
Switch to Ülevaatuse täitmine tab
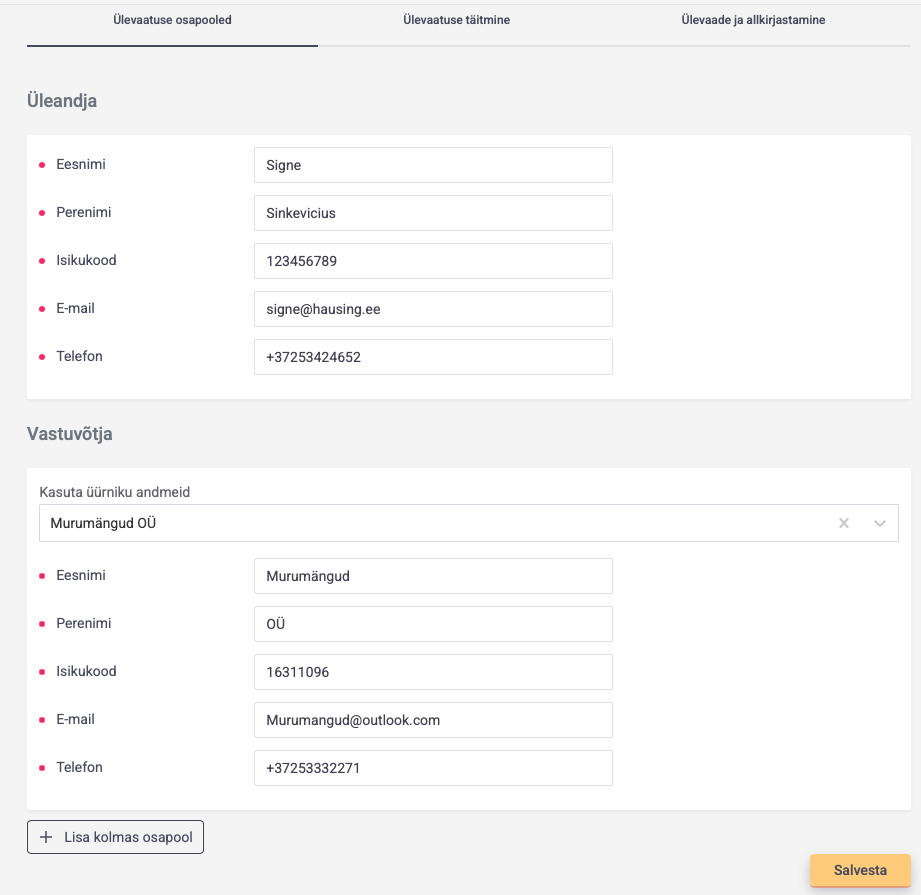coord(456,20)
